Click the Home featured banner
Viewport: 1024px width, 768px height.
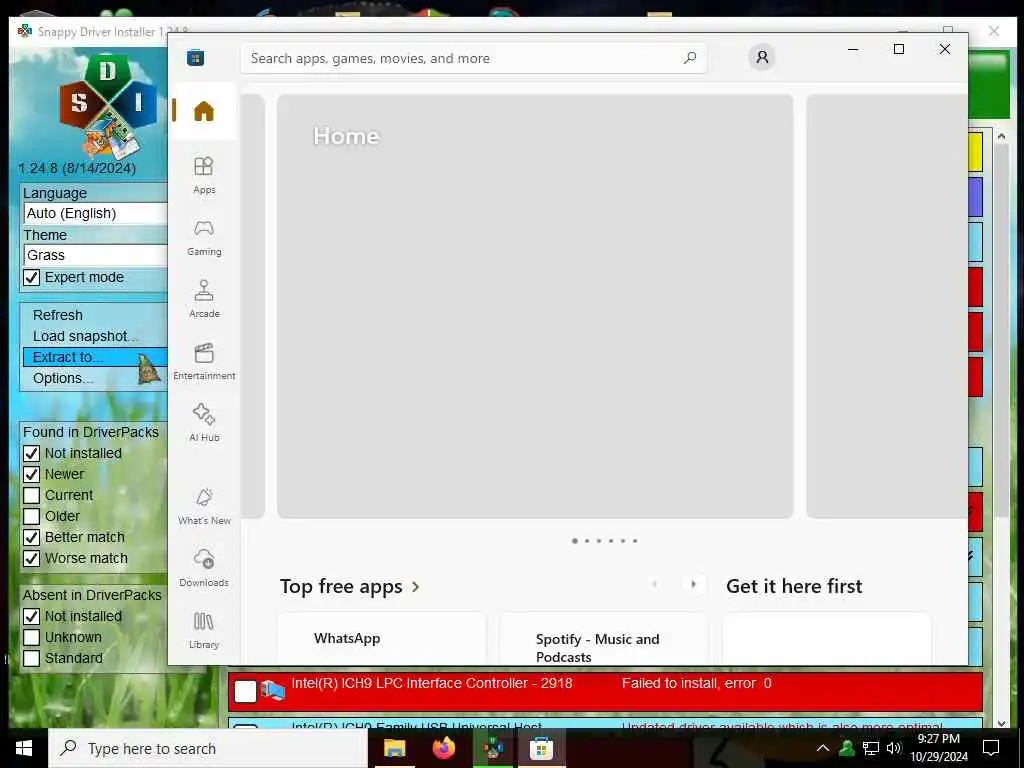[535, 306]
